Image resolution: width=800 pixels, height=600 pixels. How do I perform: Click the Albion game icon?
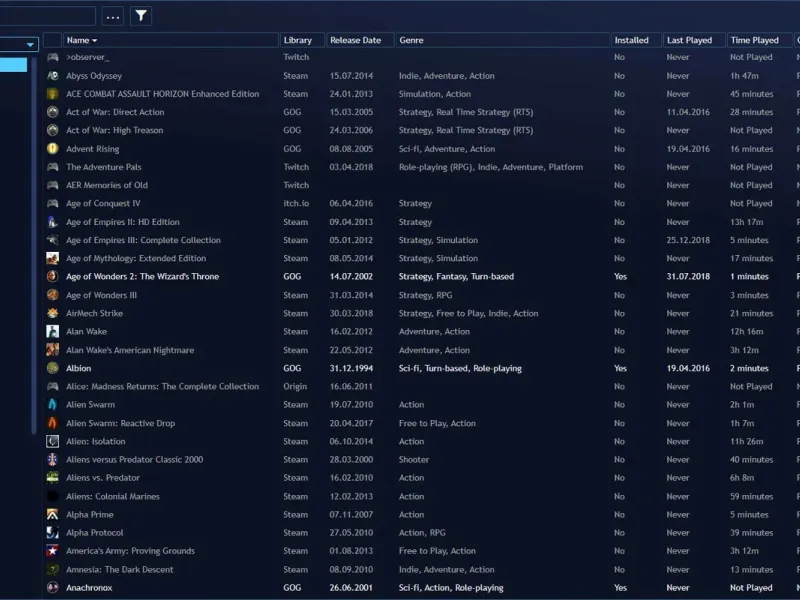tap(53, 368)
